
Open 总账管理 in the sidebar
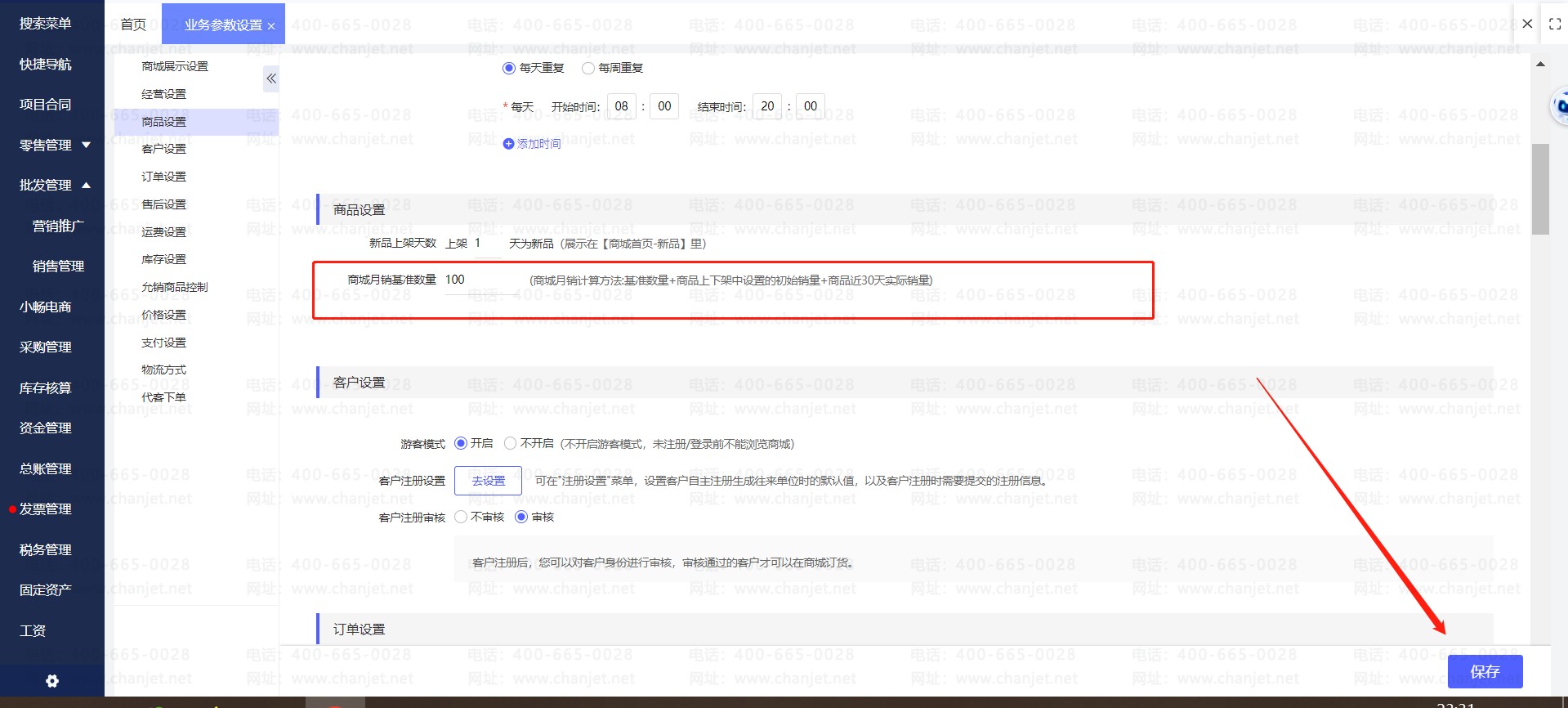pos(46,468)
